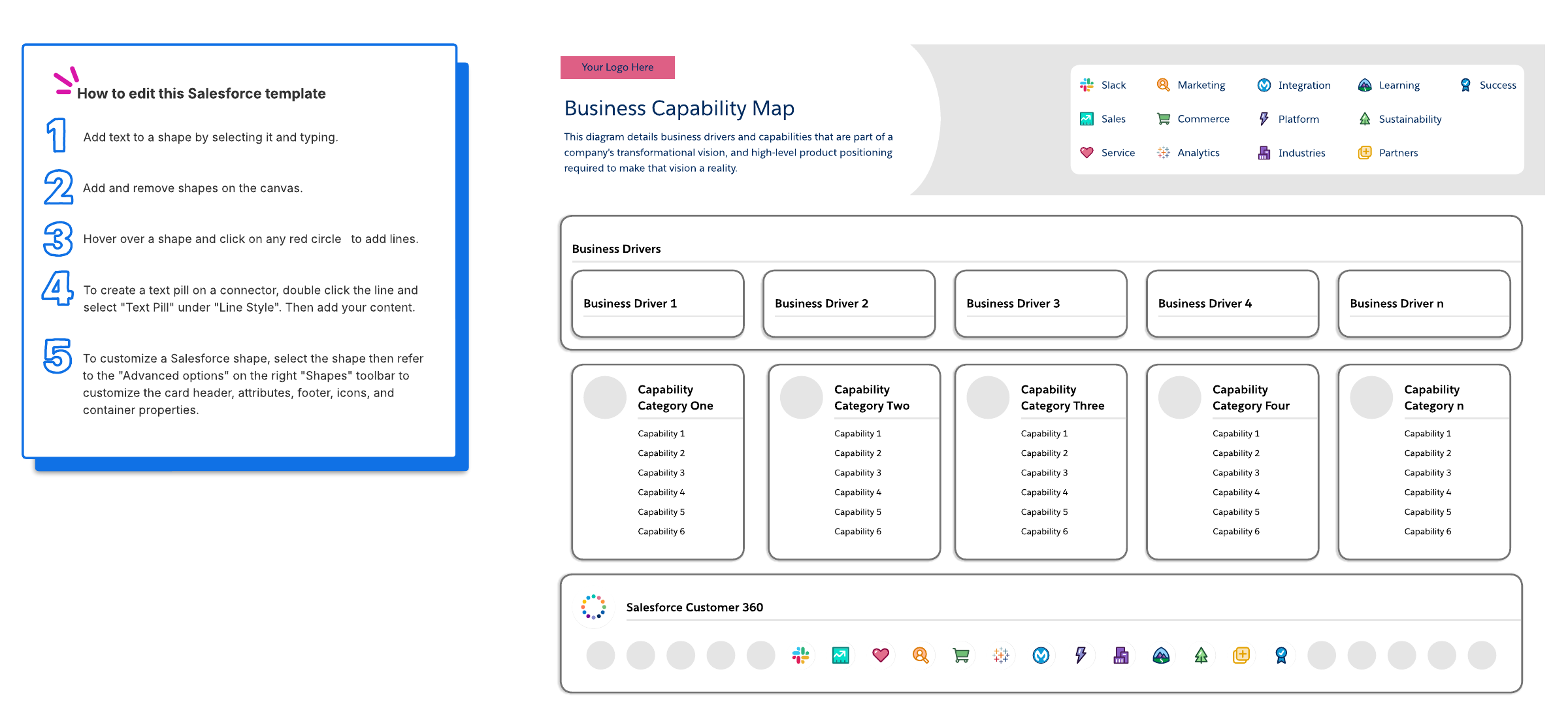This screenshot has height=727, width=1568.
Task: Select the Business Capability Map title
Action: click(679, 108)
